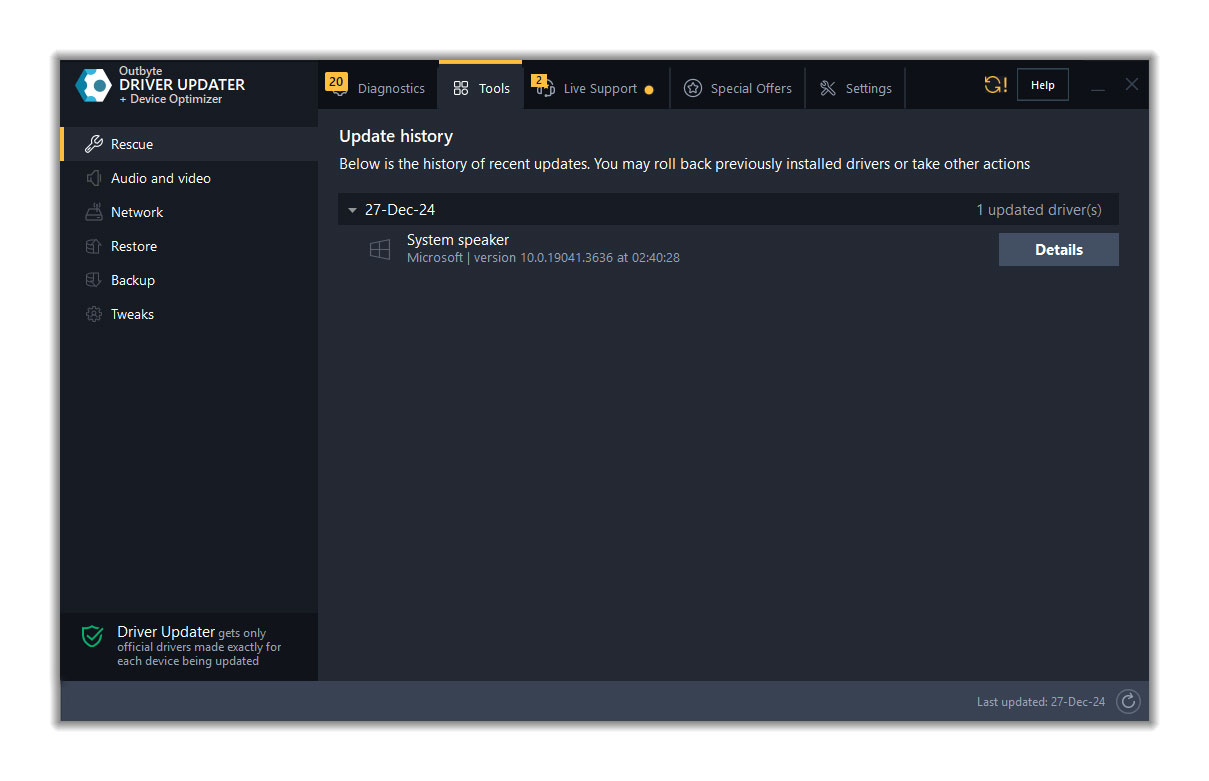Select Backup in the sidebar

(189, 280)
